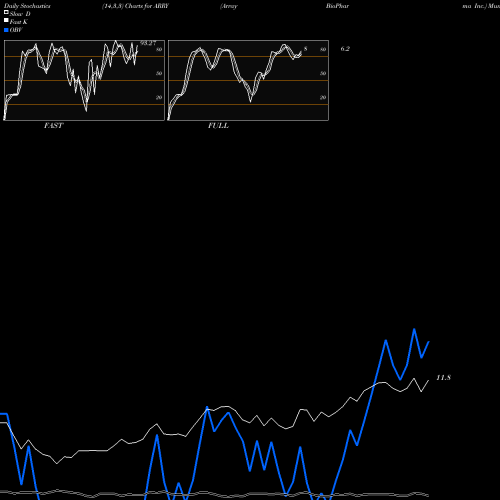Click the 'Charts for ARRY' heading text
This screenshot has height=500, width=500.
pyautogui.click(x=147, y=6)
